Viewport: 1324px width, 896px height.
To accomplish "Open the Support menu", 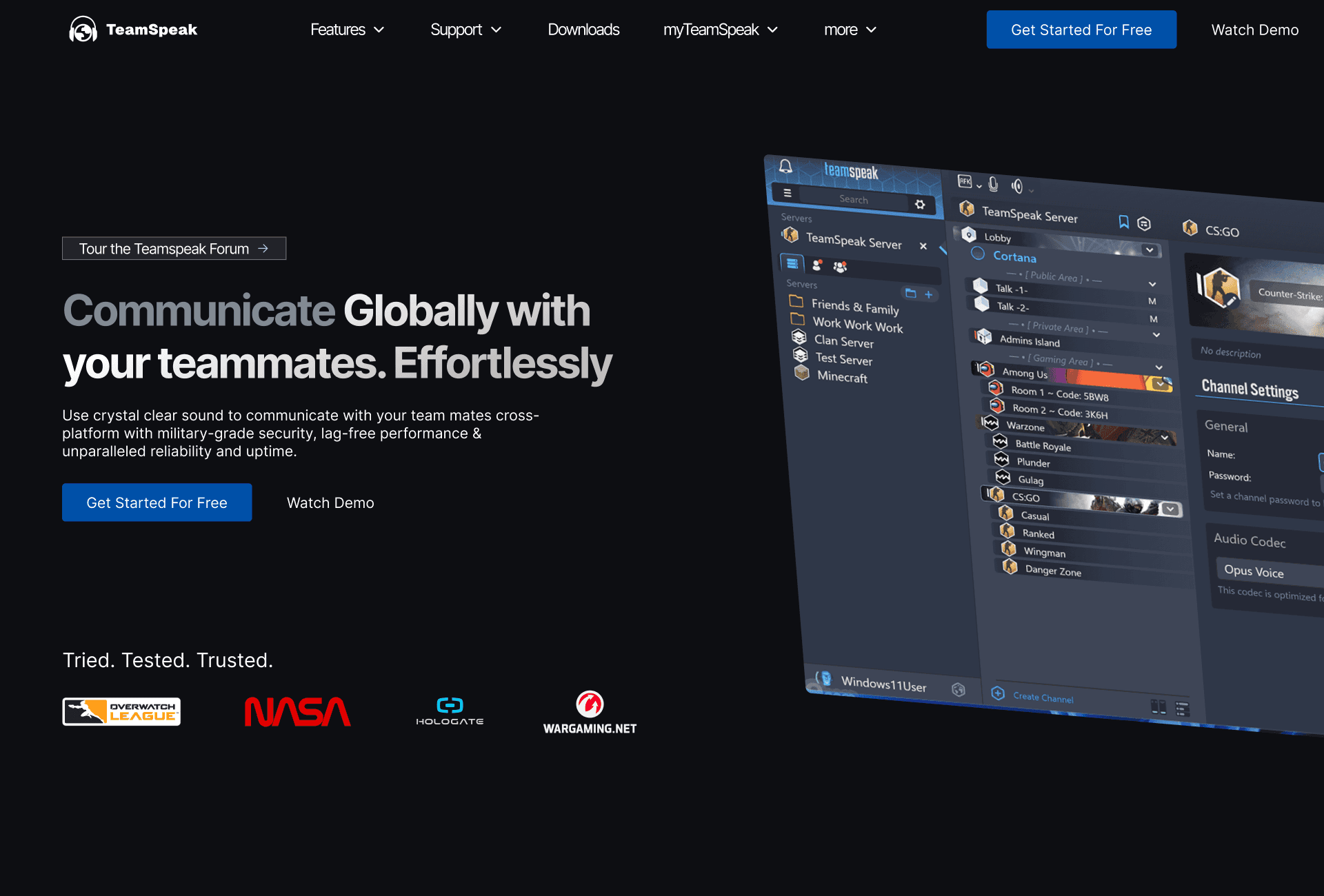I will click(465, 30).
